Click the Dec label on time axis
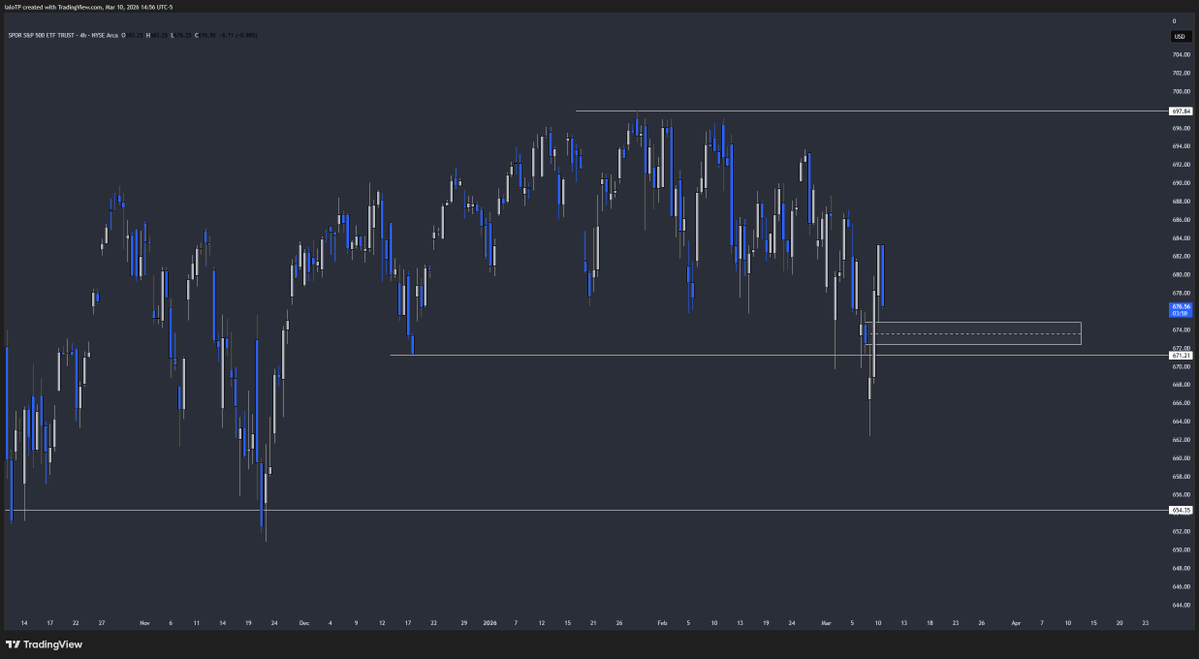The height and width of the screenshot is (659, 1199). coord(304,623)
